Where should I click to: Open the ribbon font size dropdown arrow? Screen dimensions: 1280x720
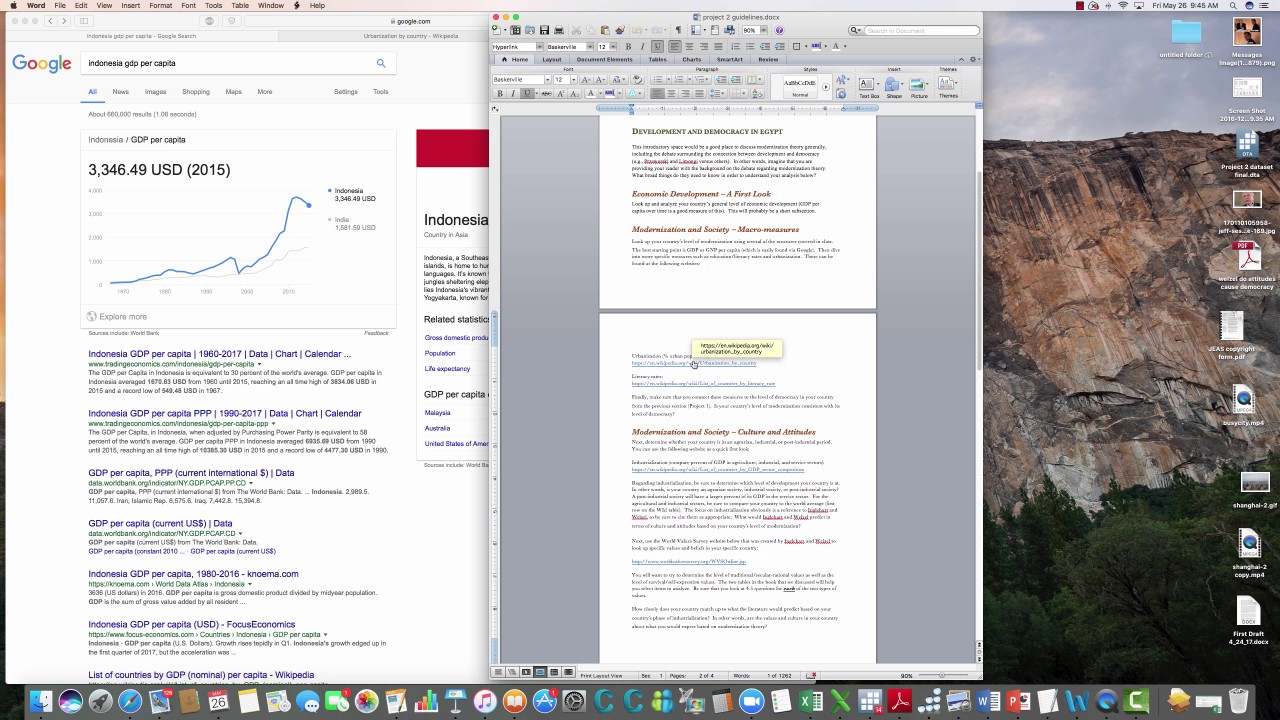pyautogui.click(x=574, y=80)
